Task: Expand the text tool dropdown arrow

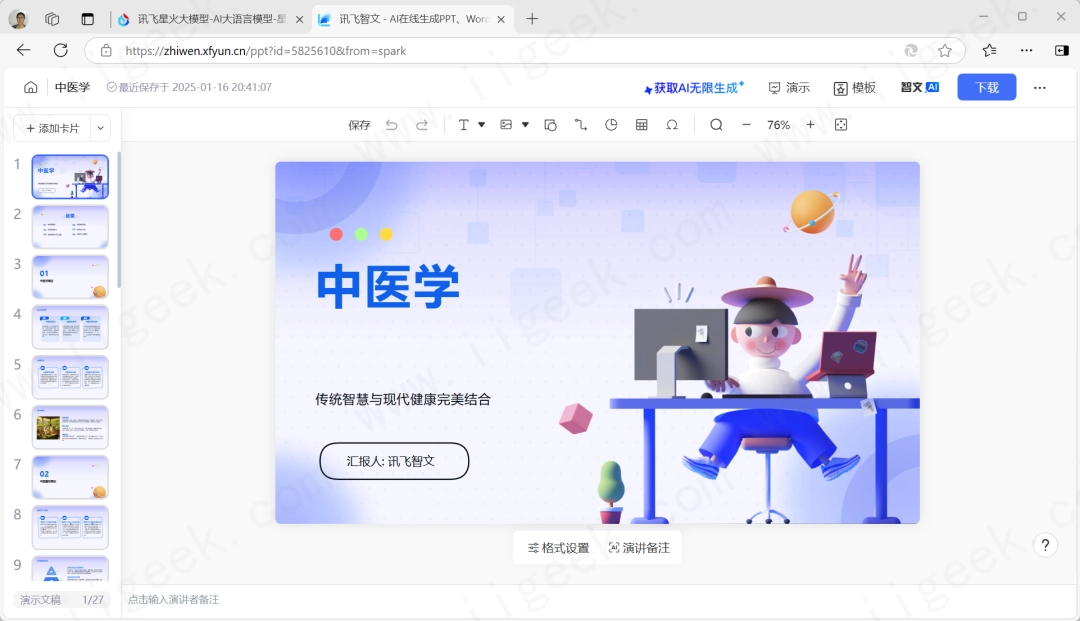Action: (x=482, y=124)
